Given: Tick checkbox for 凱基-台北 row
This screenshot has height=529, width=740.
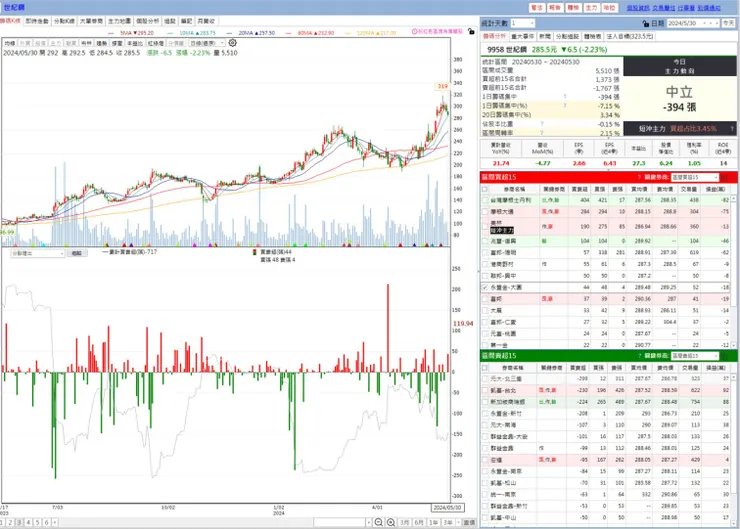Looking at the screenshot, I should click(485, 391).
